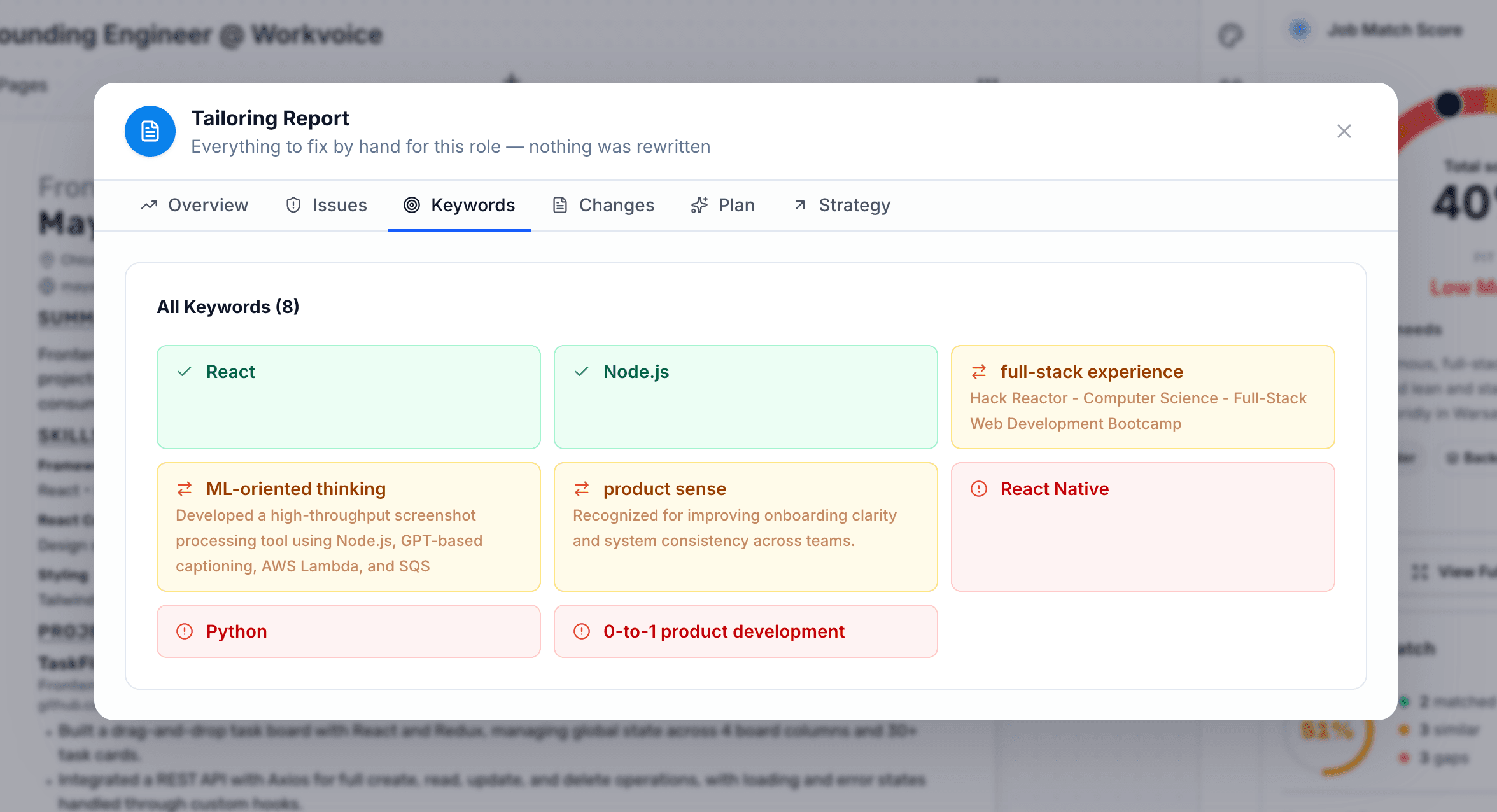Viewport: 1497px width, 812px height.
Task: Click the Job Match Score label in background
Action: (1395, 30)
